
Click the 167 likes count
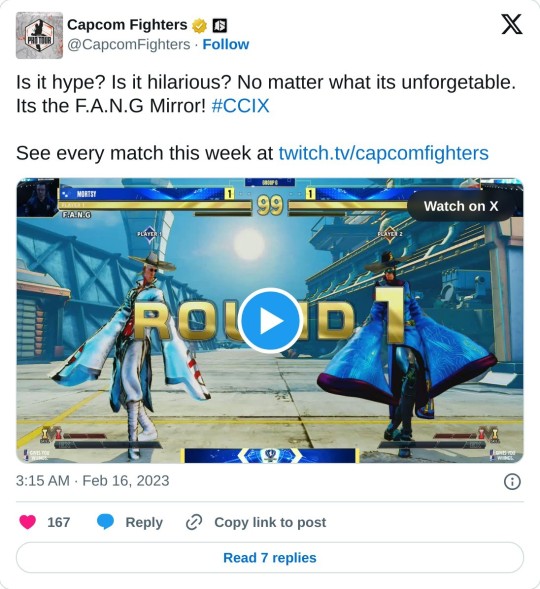click(x=59, y=522)
